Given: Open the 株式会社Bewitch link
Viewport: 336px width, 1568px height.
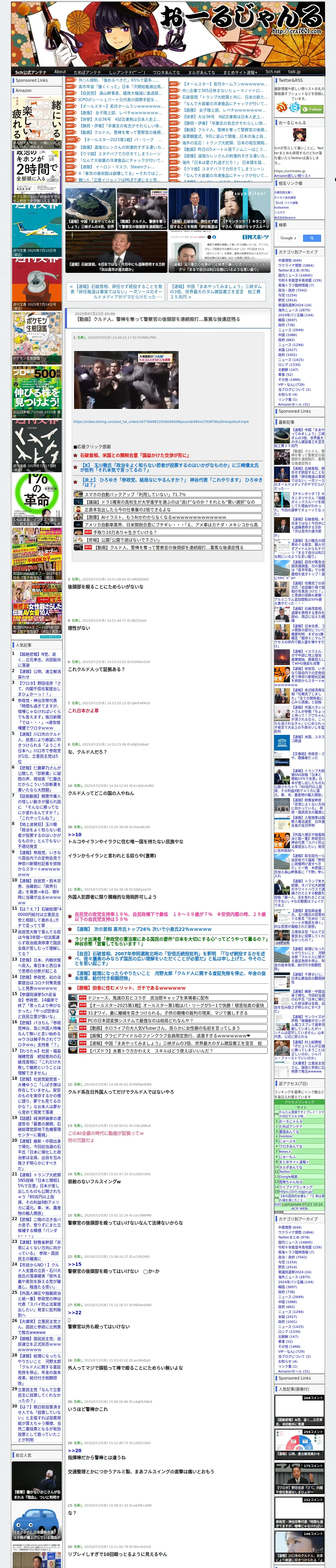Looking at the screenshot, I should click(285, 217).
